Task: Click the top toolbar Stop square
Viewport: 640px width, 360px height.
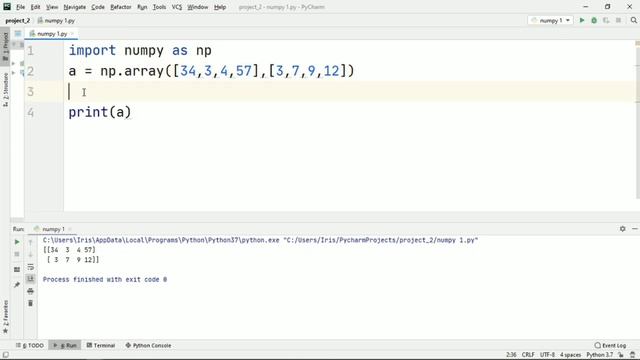Action: pyautogui.click(x=618, y=20)
